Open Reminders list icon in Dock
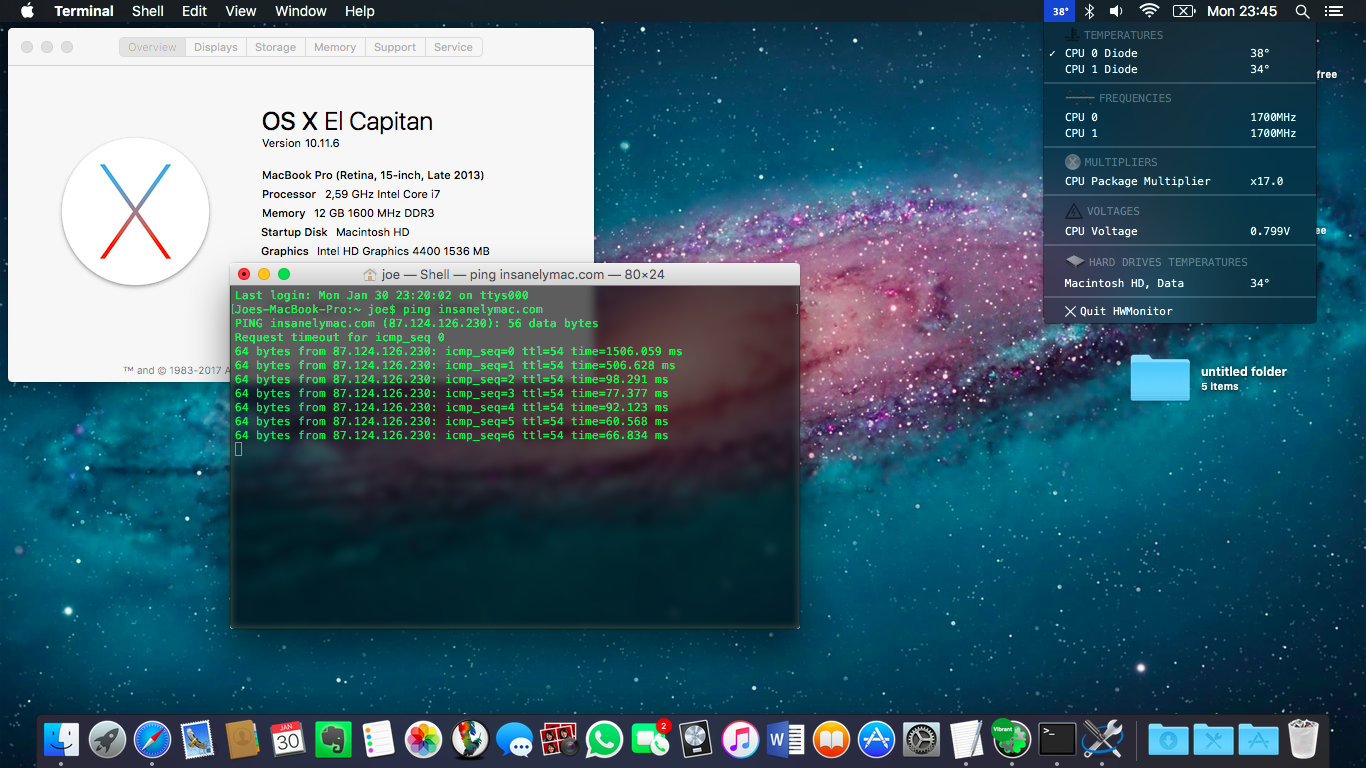 [378, 740]
